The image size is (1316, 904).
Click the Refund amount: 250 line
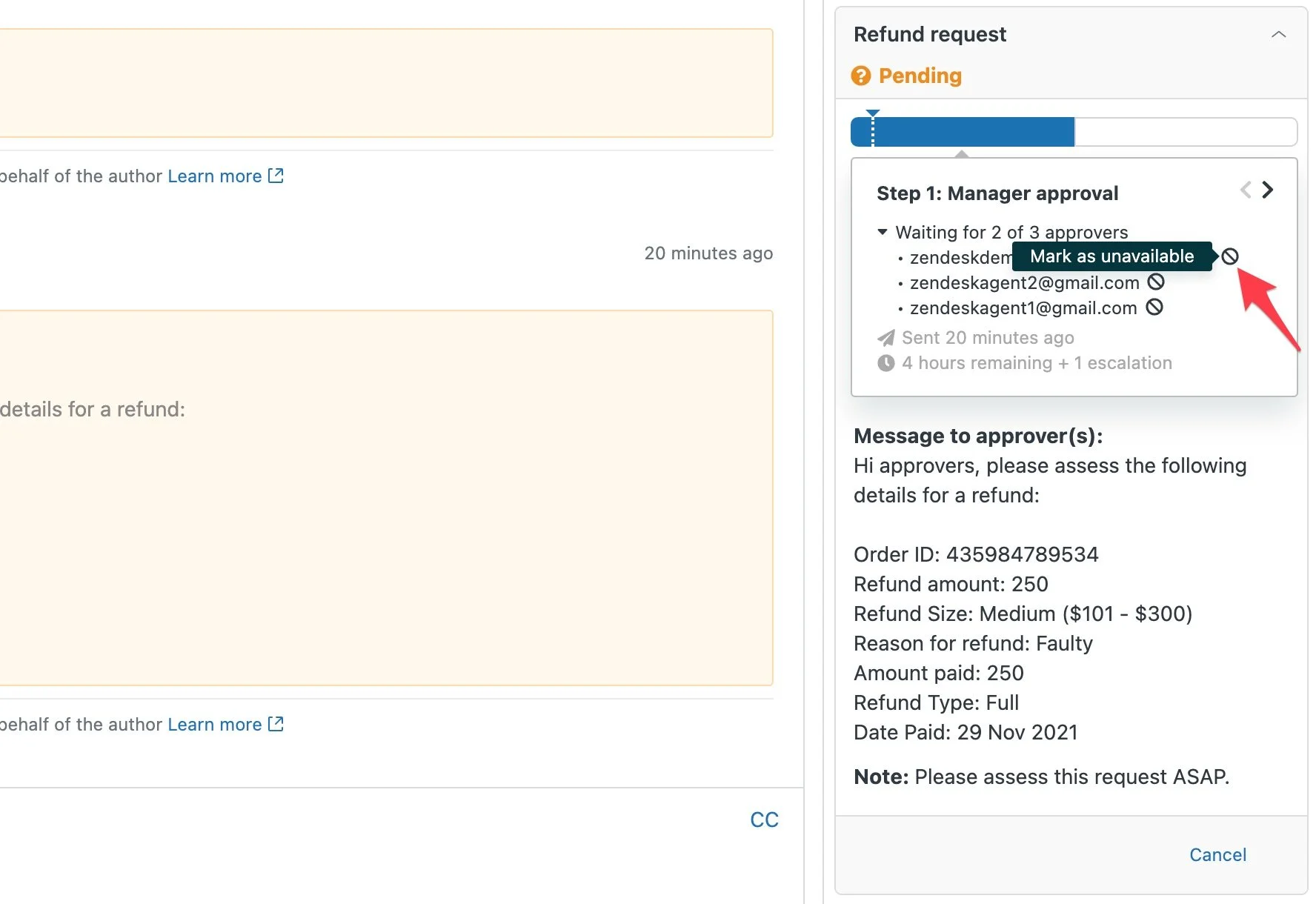951,584
